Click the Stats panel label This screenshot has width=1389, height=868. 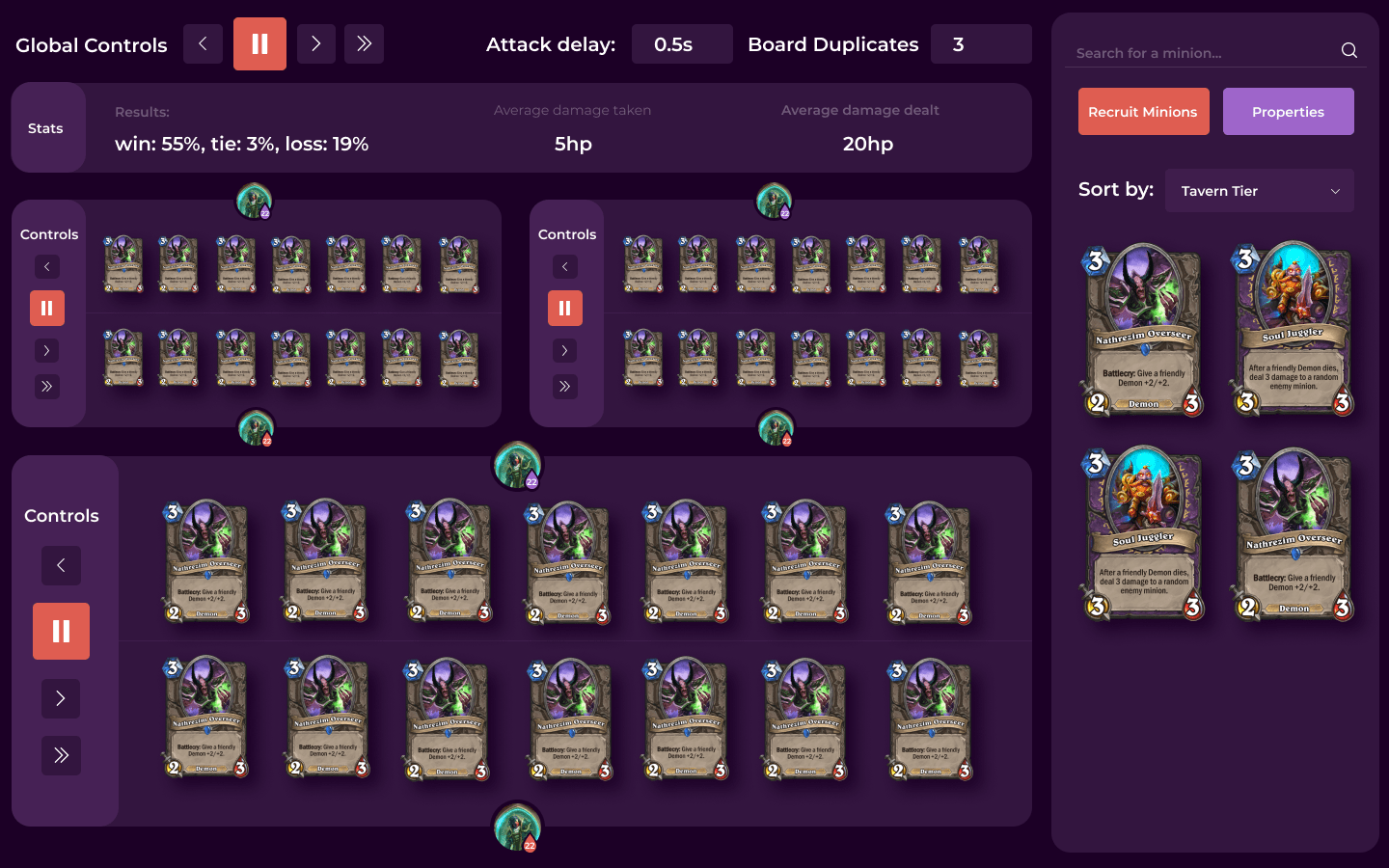[x=47, y=127]
